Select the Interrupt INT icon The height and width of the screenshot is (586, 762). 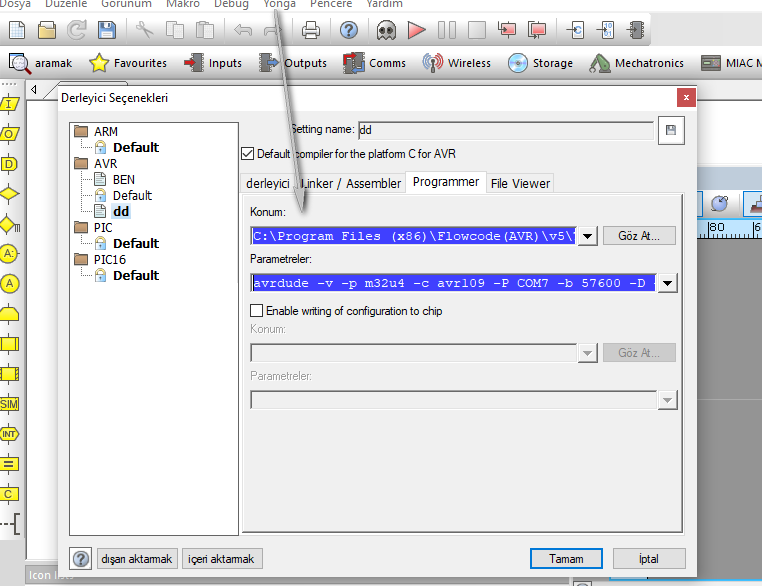point(9,434)
